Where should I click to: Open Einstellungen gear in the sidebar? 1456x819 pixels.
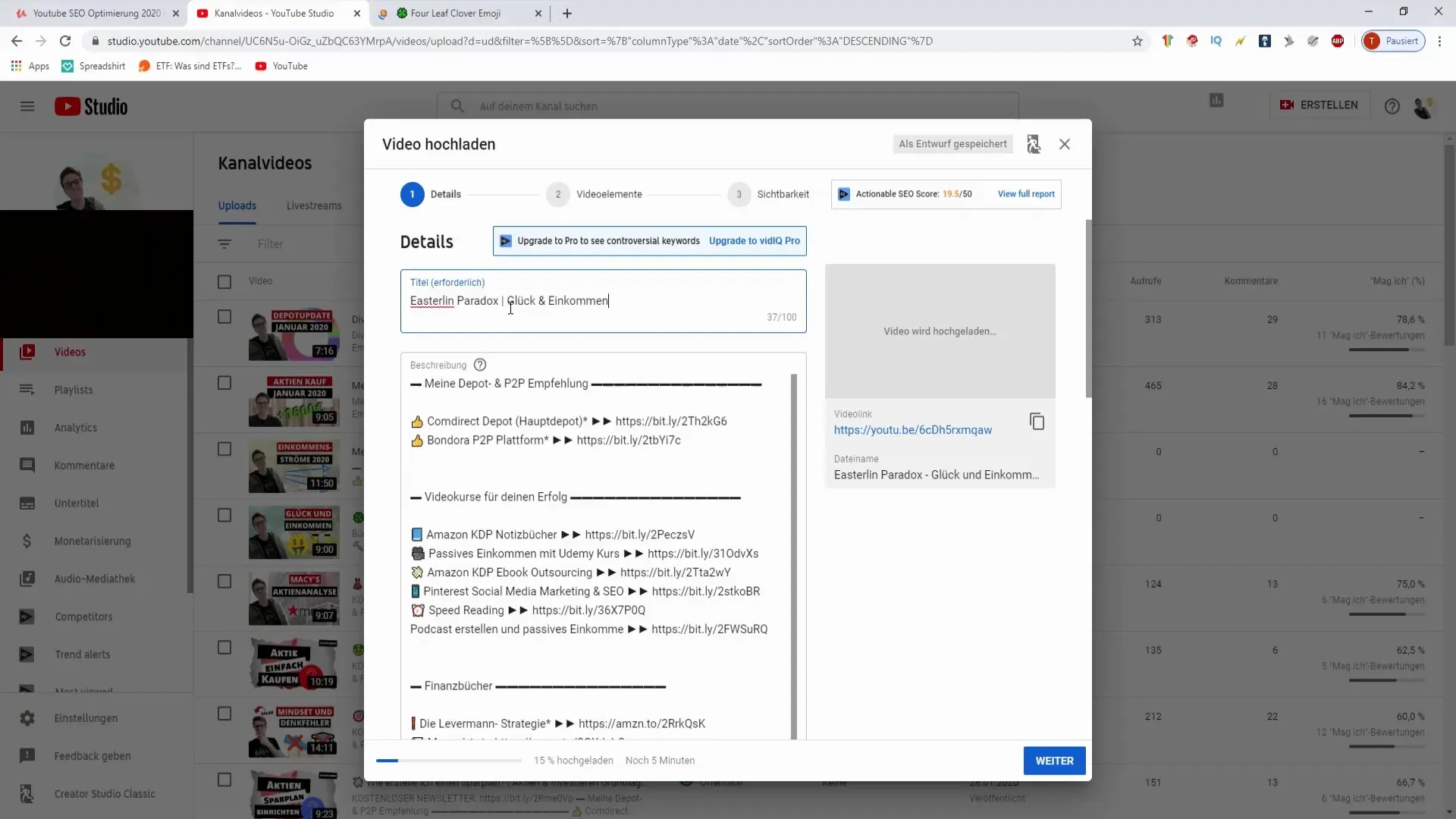point(27,718)
